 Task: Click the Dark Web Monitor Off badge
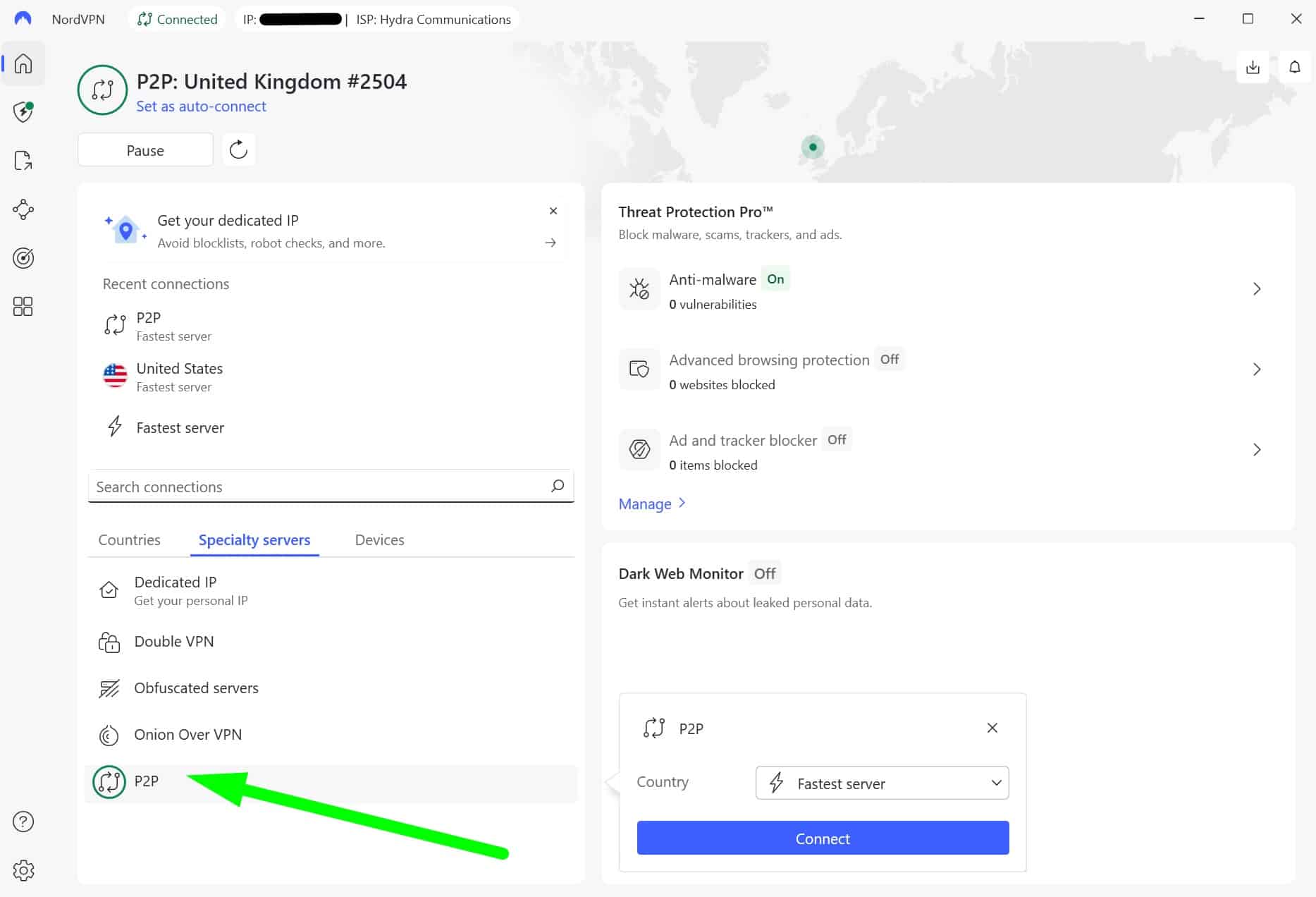[x=765, y=573]
